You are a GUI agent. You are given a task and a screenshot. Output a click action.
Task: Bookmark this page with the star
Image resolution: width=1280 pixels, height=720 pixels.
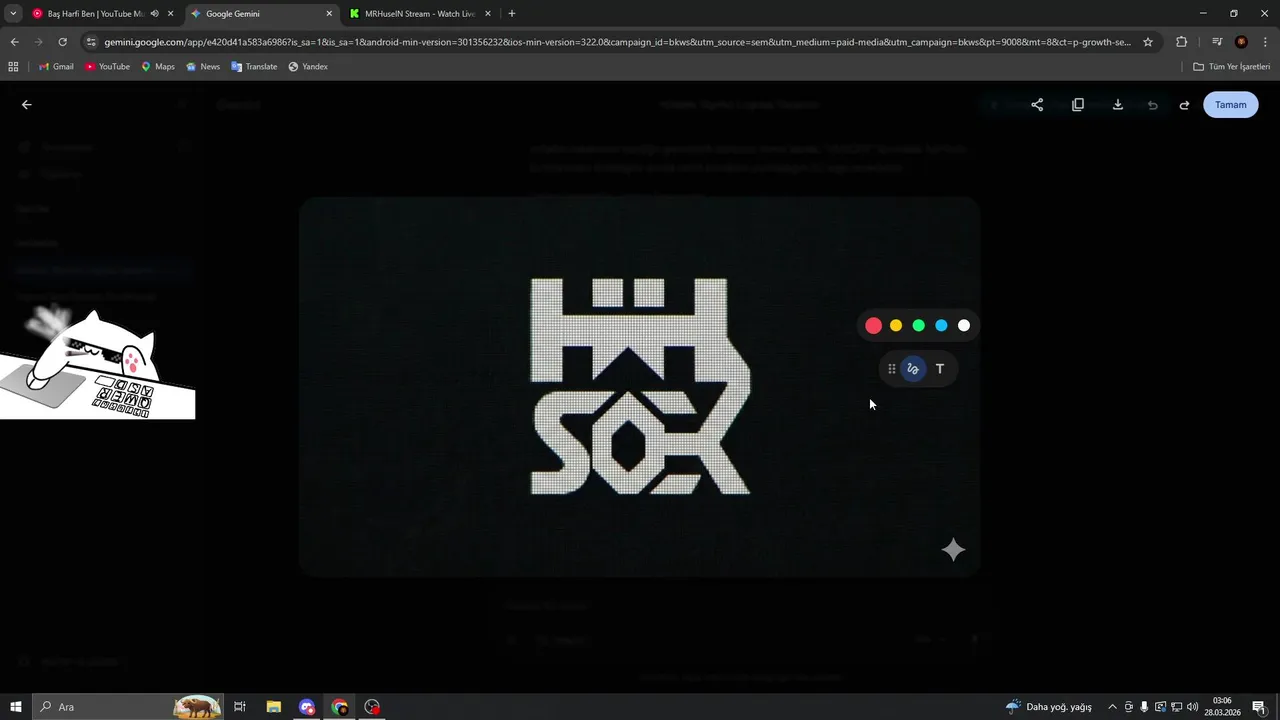coord(1148,42)
